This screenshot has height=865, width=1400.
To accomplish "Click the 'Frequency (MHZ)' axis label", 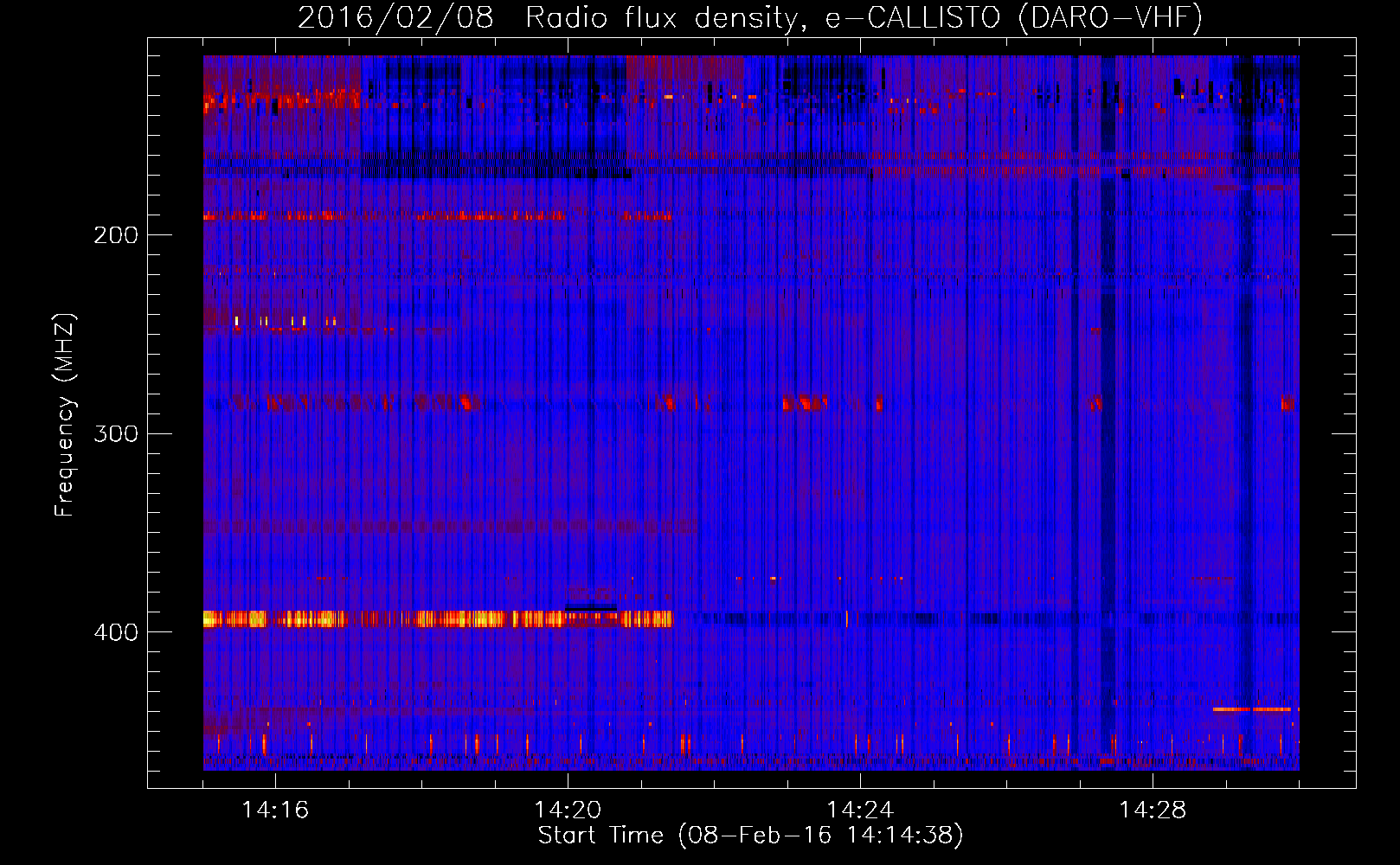I will pos(65,414).
